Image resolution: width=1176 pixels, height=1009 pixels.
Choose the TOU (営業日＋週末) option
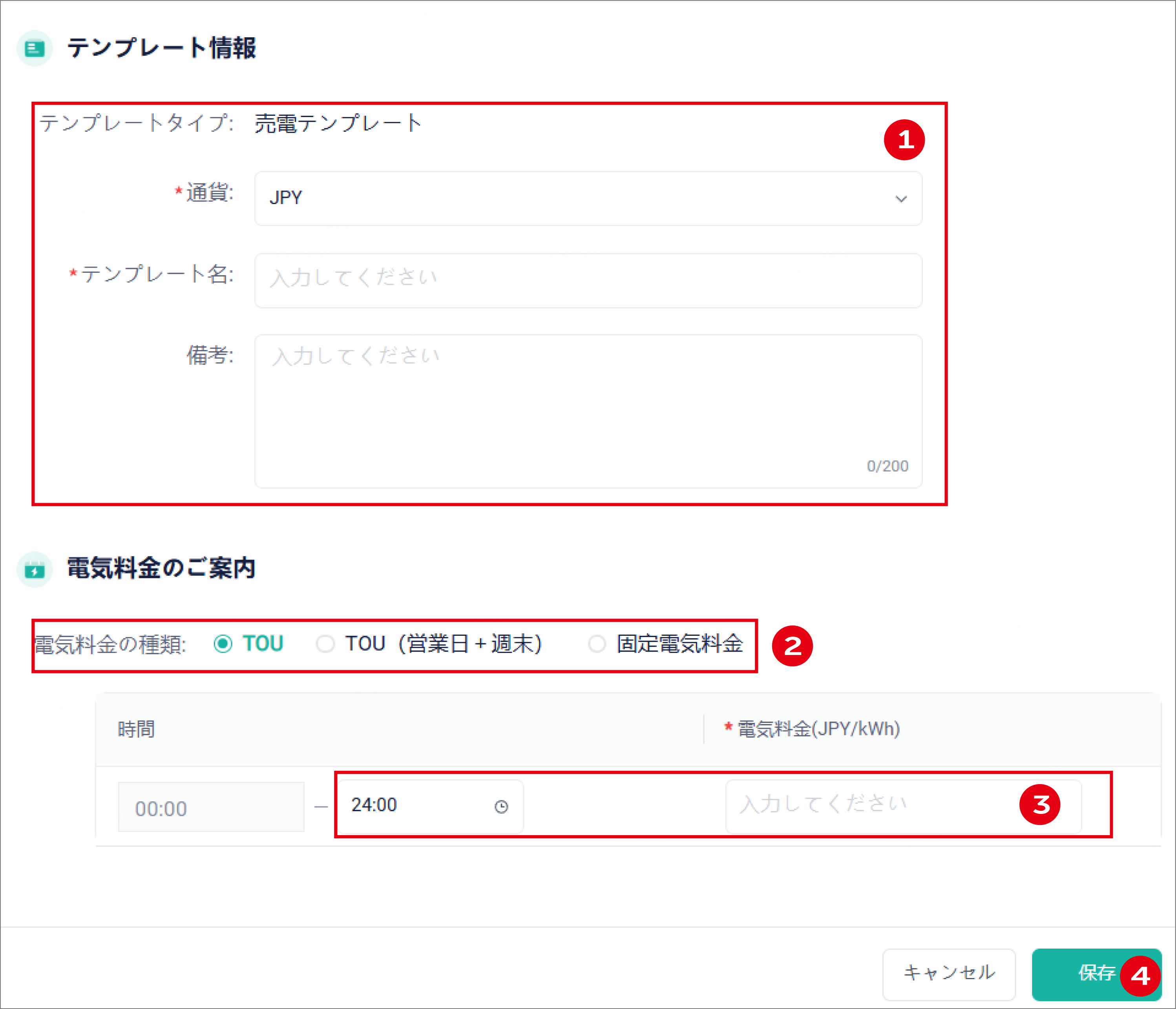[x=326, y=644]
